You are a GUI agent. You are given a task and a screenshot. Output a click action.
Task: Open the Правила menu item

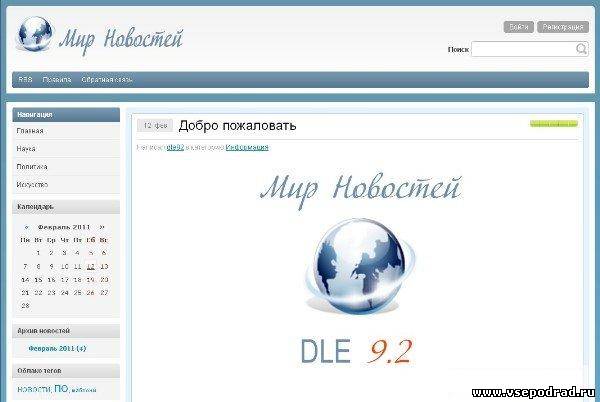[57, 80]
